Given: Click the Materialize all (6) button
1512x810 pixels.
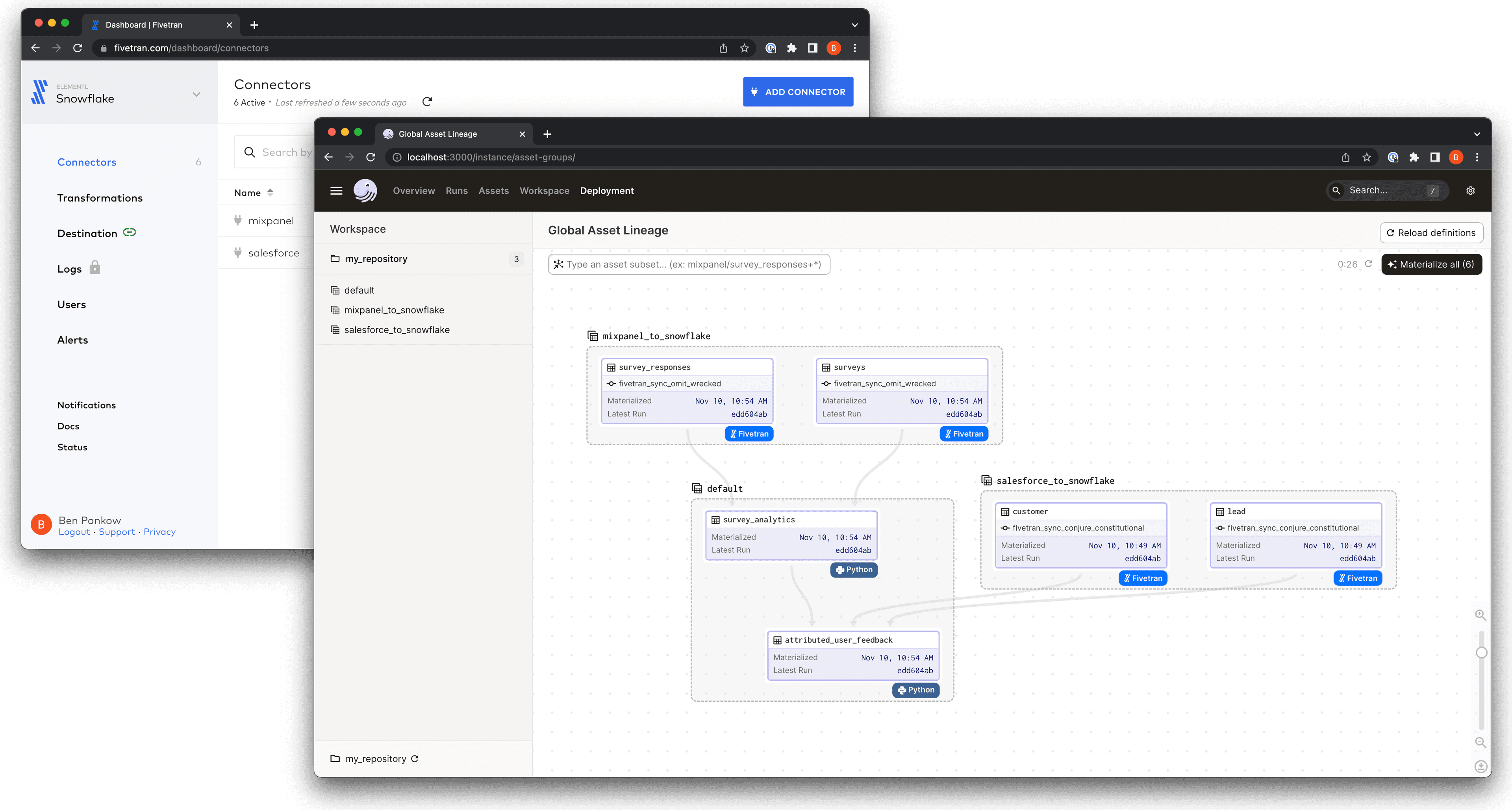Looking at the screenshot, I should pyautogui.click(x=1431, y=264).
